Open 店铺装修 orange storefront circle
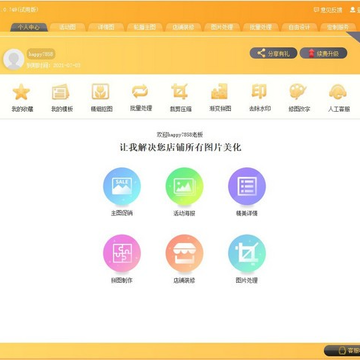Screen dimensions: 360x360 click(184, 253)
